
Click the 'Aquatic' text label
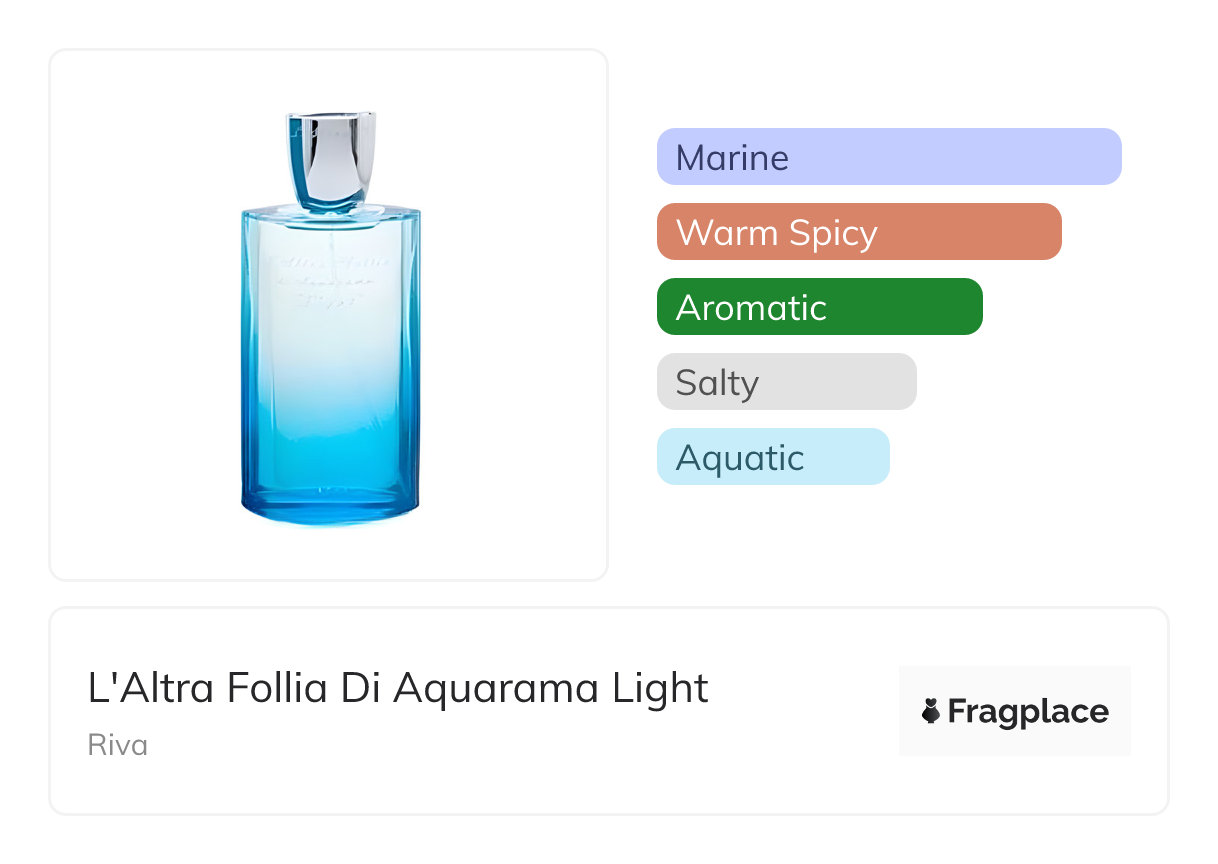tap(740, 457)
